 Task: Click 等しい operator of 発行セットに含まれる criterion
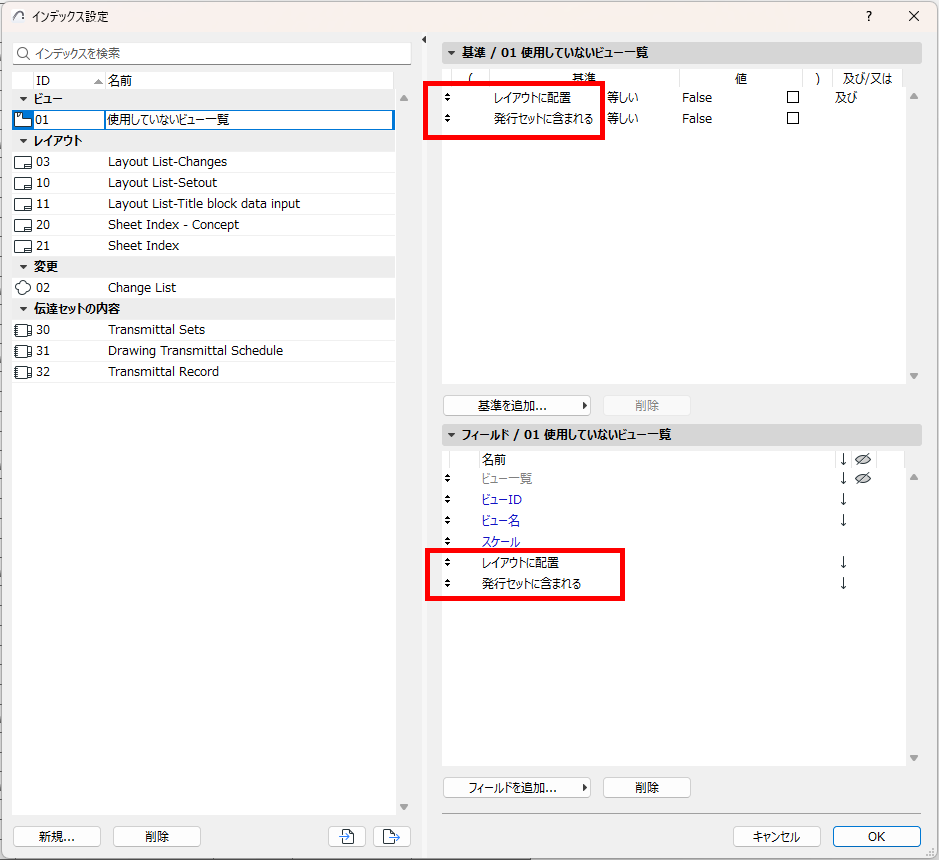pyautogui.click(x=623, y=119)
